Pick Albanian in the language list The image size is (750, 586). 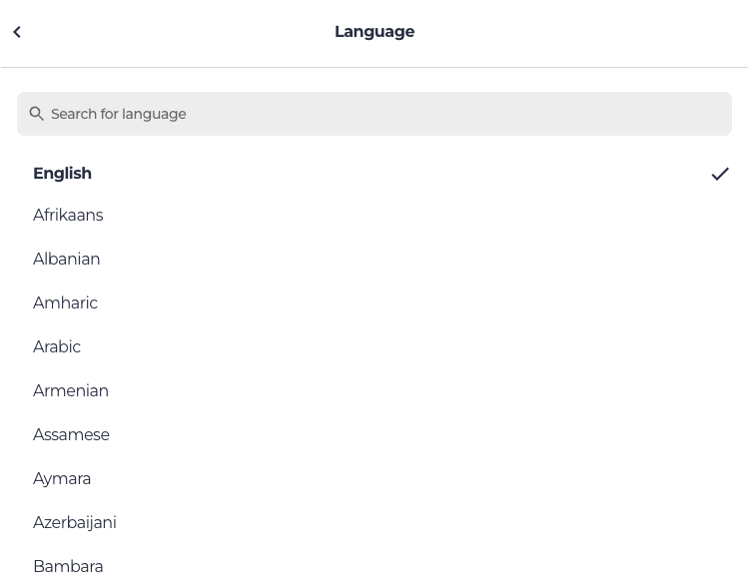point(67,259)
